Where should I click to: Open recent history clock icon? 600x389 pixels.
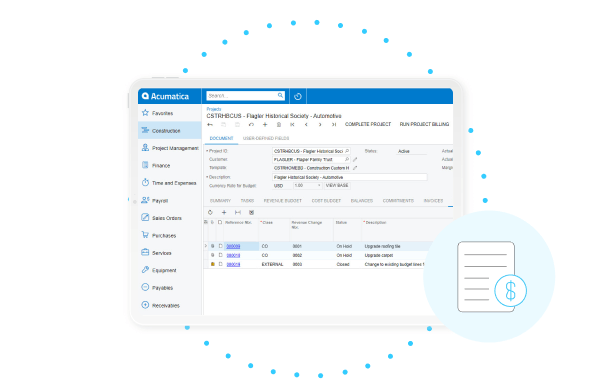pos(298,96)
